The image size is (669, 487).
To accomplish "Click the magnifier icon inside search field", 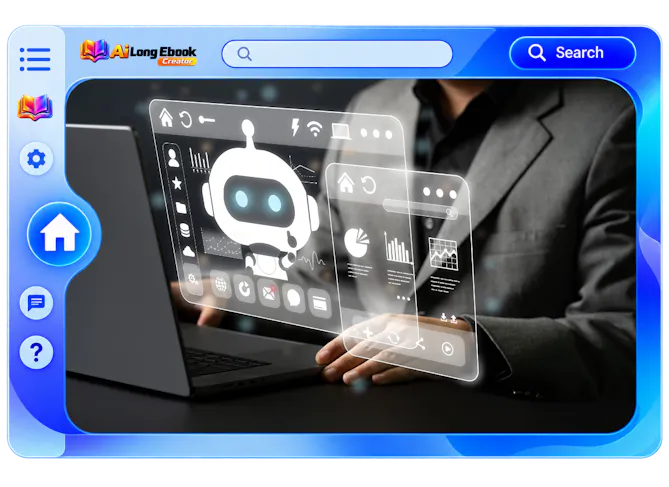I will (x=244, y=54).
